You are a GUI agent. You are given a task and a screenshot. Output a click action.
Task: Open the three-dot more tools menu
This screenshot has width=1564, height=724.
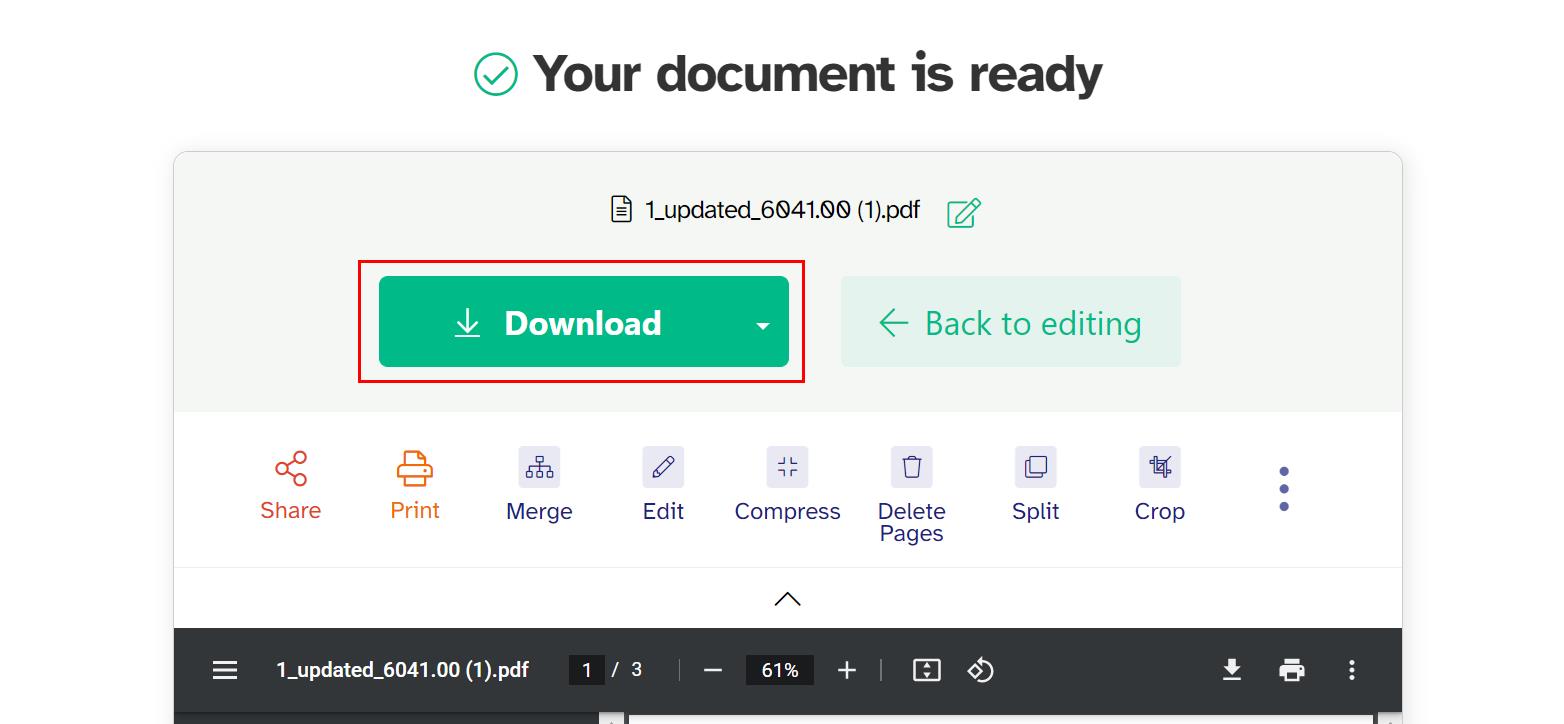(x=1283, y=488)
